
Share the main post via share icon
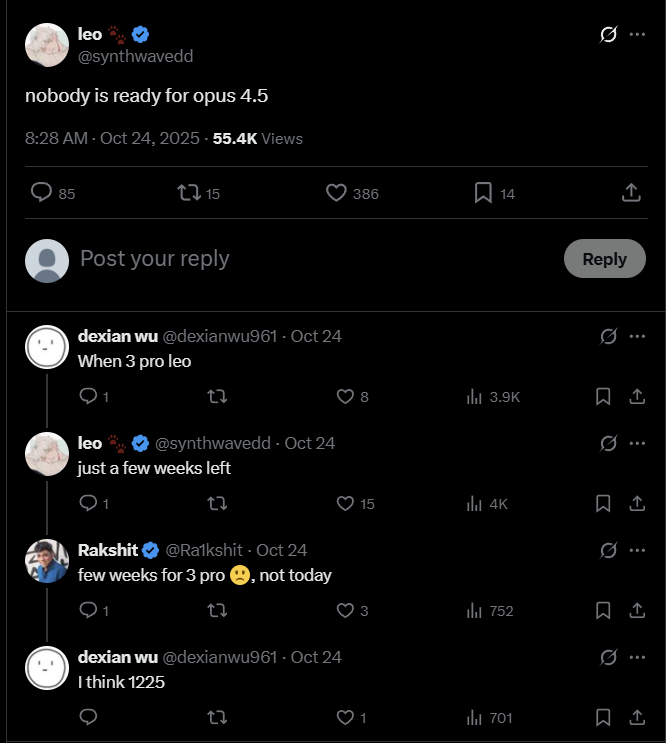pos(631,193)
